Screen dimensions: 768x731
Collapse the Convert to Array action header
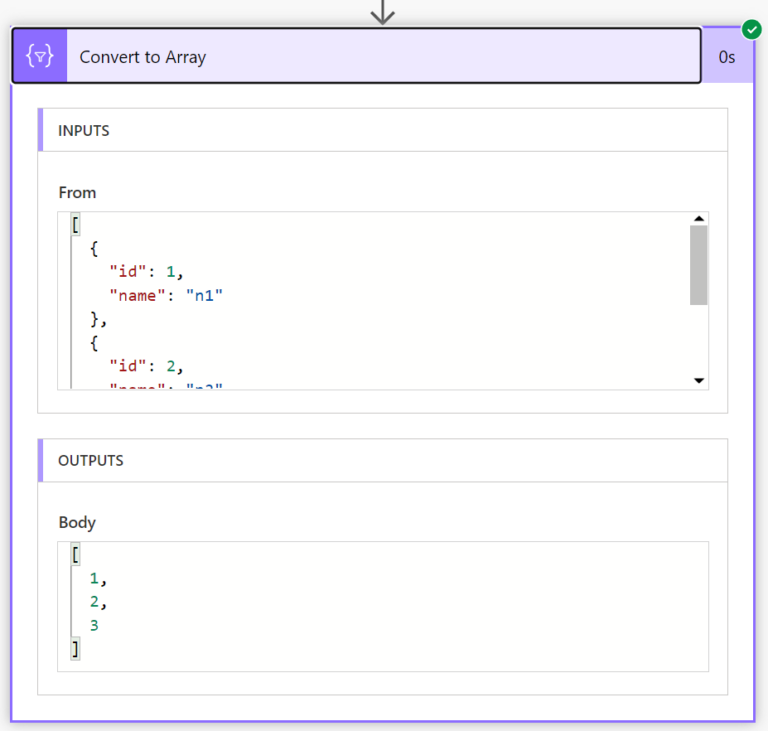[x=380, y=56]
